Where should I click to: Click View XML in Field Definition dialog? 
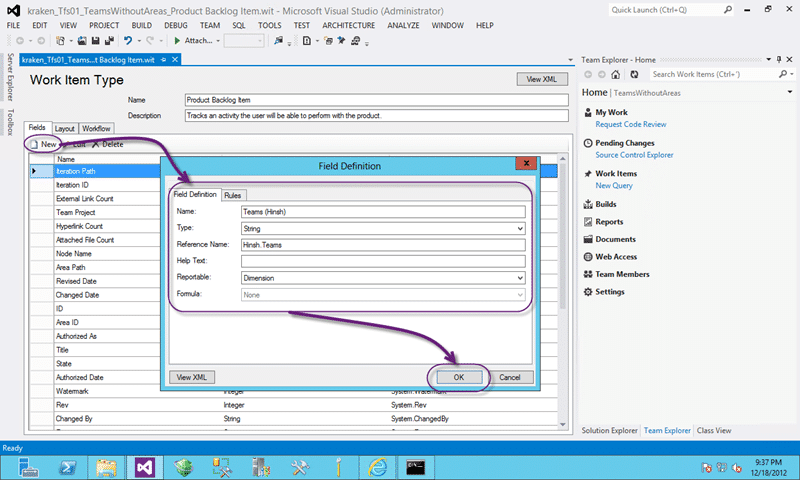pos(192,377)
